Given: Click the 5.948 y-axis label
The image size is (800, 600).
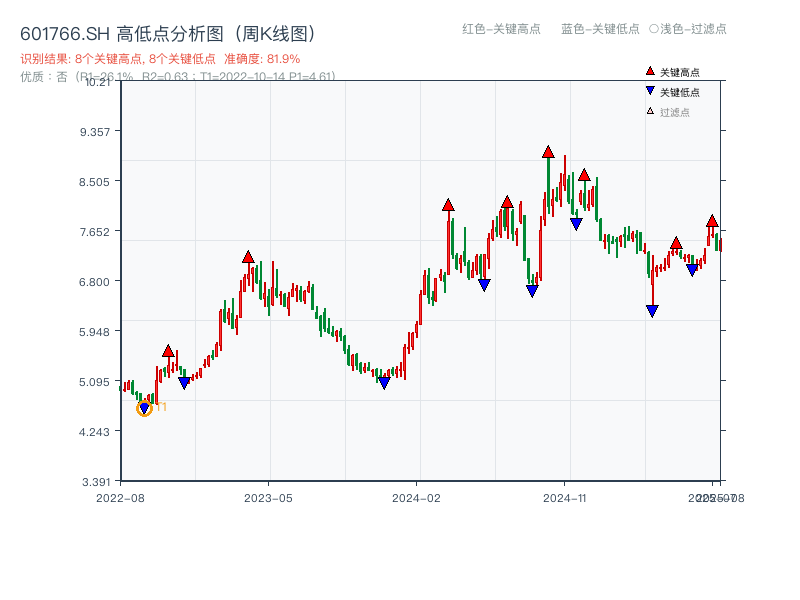Looking at the screenshot, I should (94, 332).
